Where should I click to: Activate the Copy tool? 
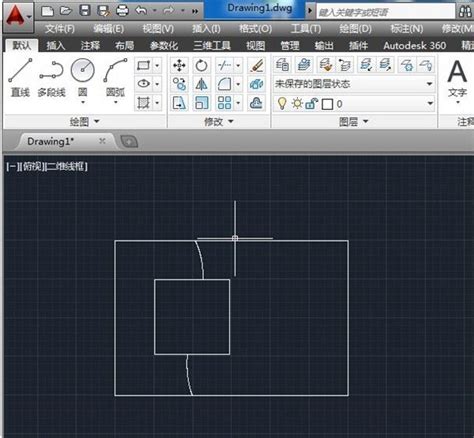(x=179, y=84)
